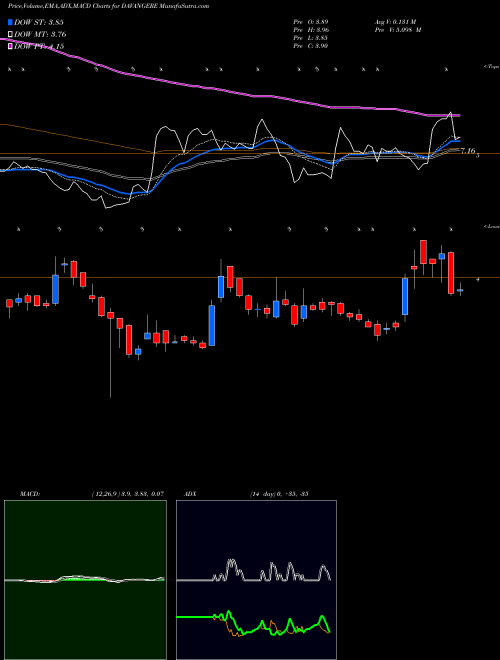Image resolution: width=500 pixels, height=660 pixels.
Task: Select the 'DOW MT: 3.76' legend label
Action: 40,35
